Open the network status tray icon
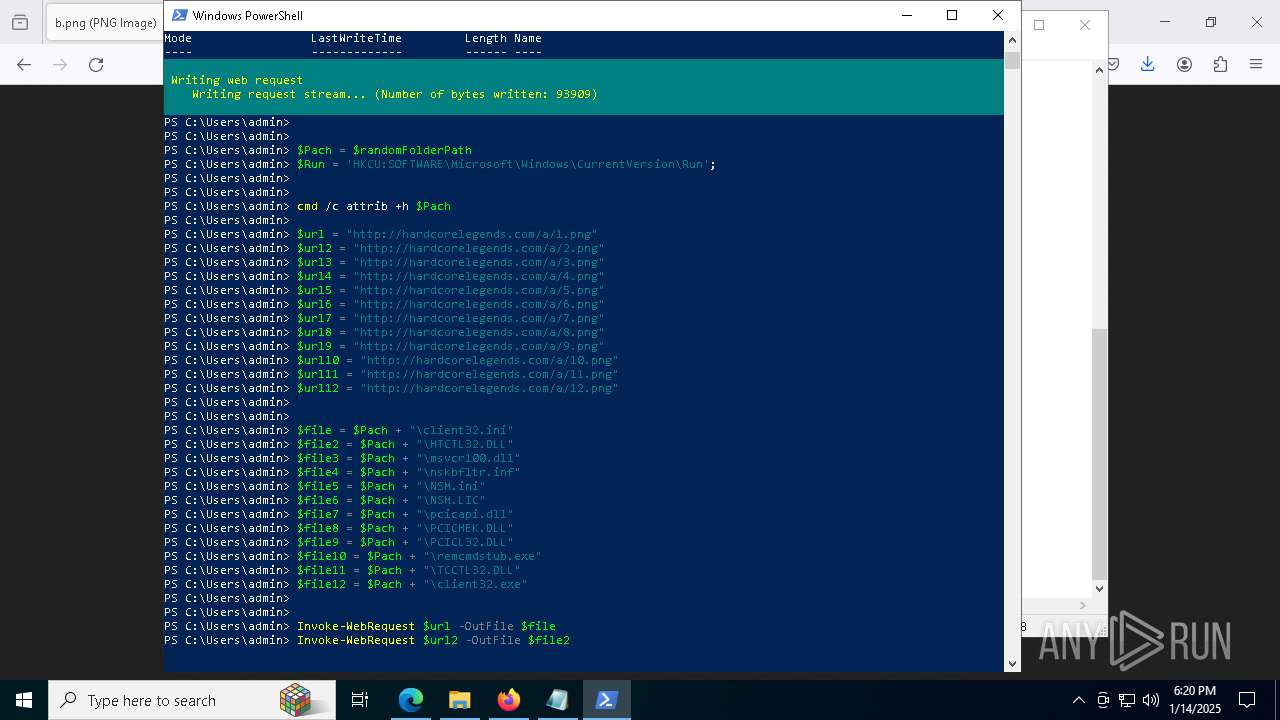This screenshot has height=720, width=1280. [1127, 700]
